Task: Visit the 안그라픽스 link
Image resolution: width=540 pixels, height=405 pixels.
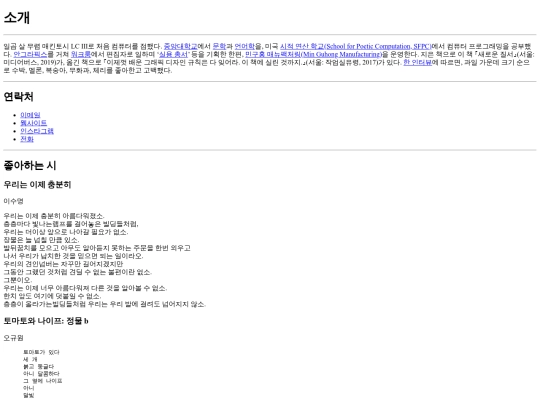Action: coord(30,54)
